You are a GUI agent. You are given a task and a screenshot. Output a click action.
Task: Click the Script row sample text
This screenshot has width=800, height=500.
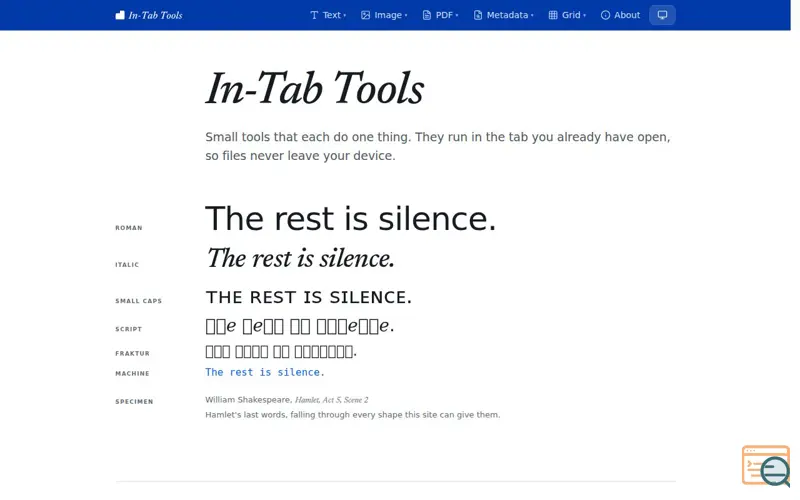(x=300, y=326)
